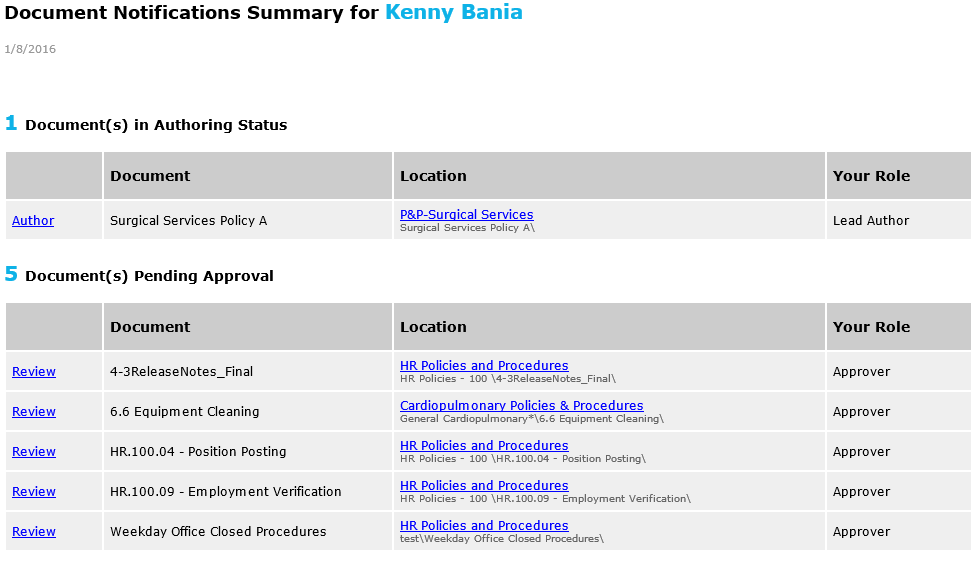978x563 pixels.
Task: Click the Lead Author role cell
Action: 871,221
